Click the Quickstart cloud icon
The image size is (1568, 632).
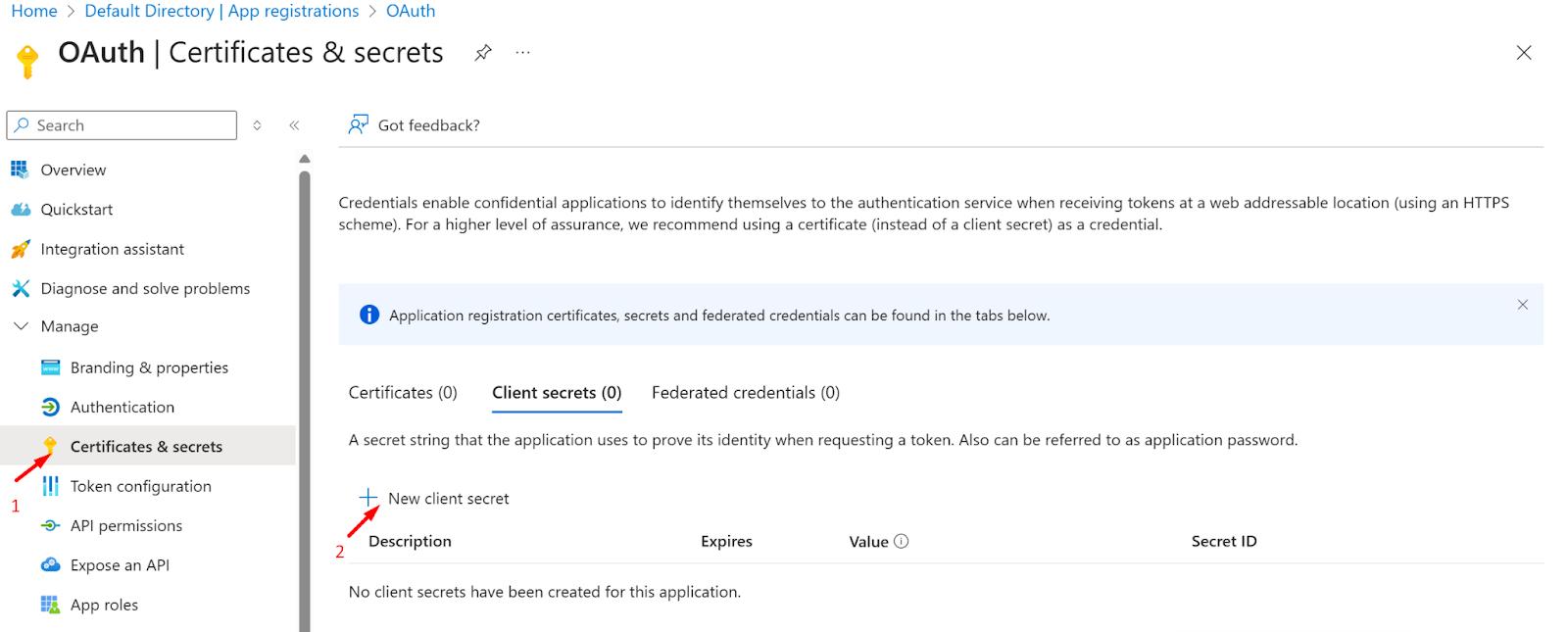(x=21, y=210)
